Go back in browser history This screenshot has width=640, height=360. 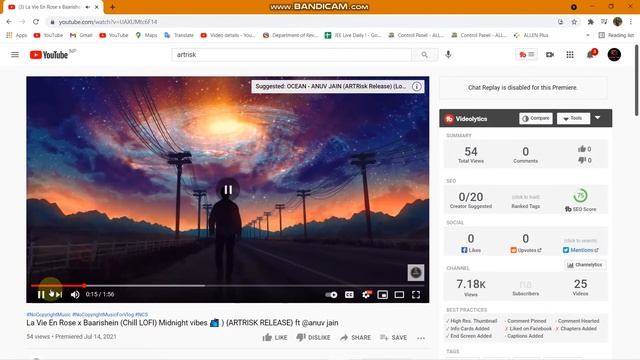[x=9, y=22]
